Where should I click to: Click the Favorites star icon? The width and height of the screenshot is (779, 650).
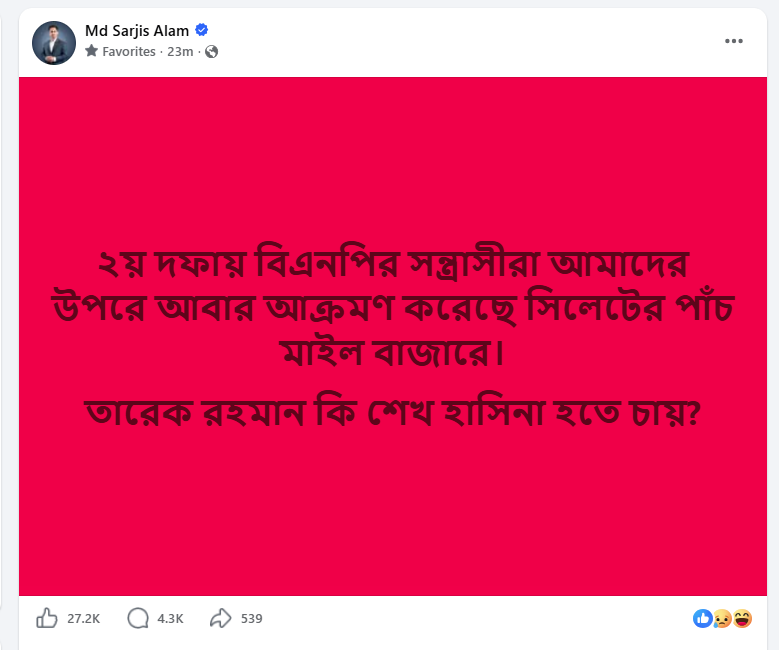(91, 51)
